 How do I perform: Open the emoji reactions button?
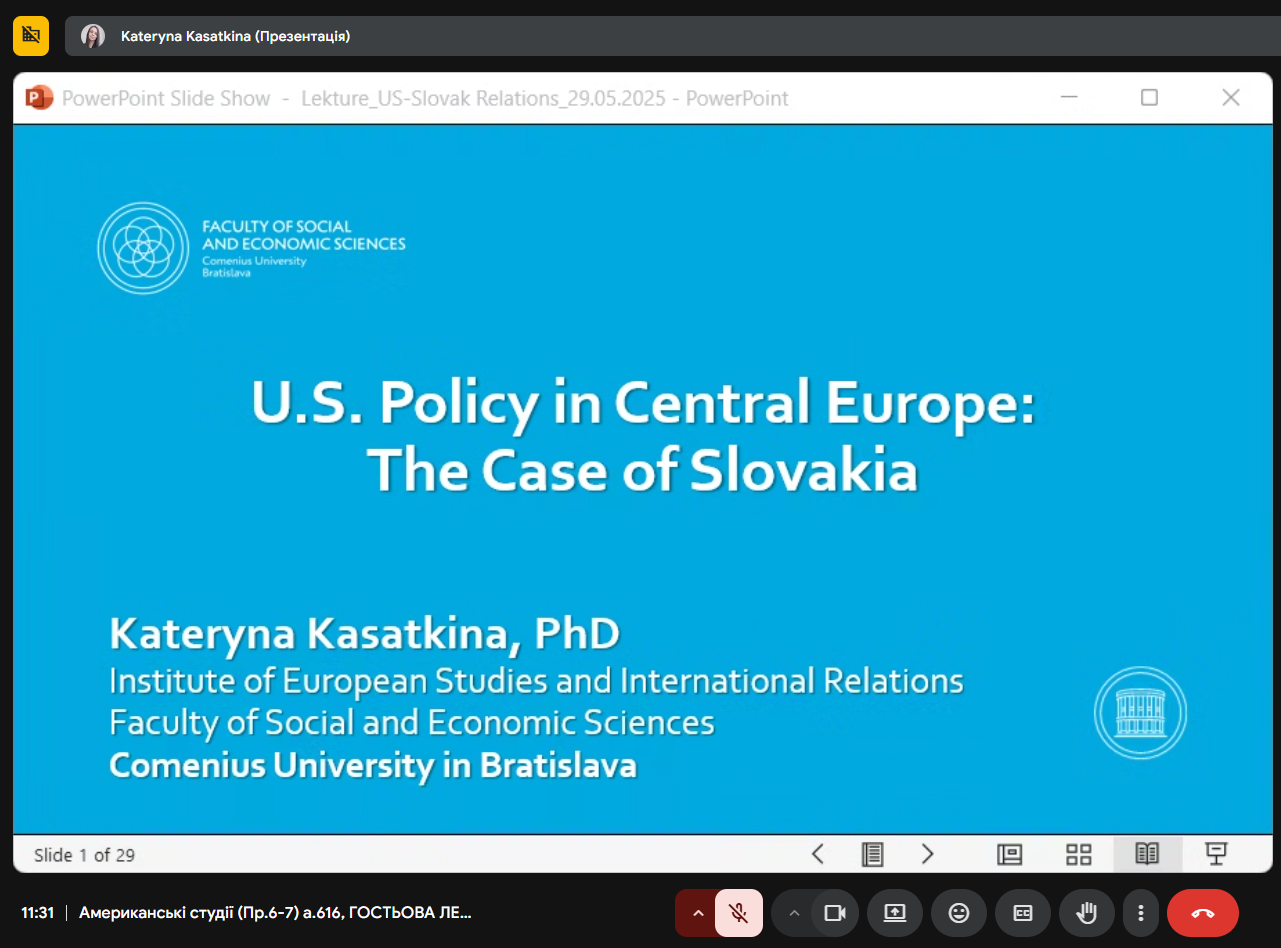958,913
